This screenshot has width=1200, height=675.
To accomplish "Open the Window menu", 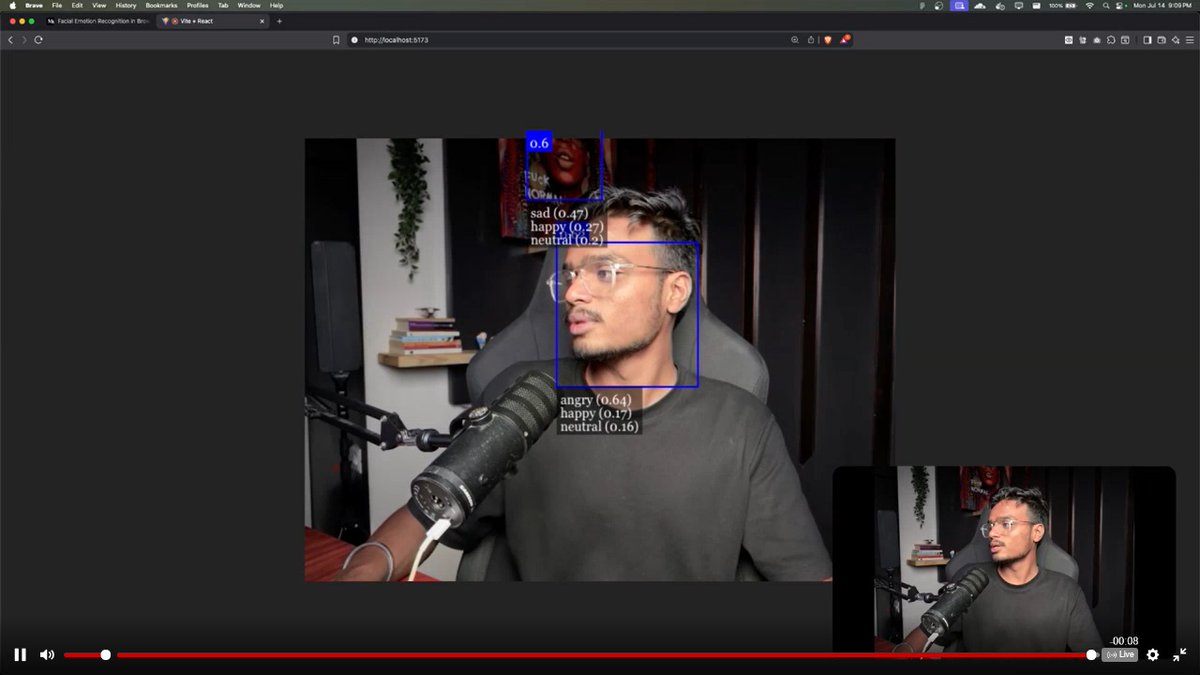I will 249,5.
